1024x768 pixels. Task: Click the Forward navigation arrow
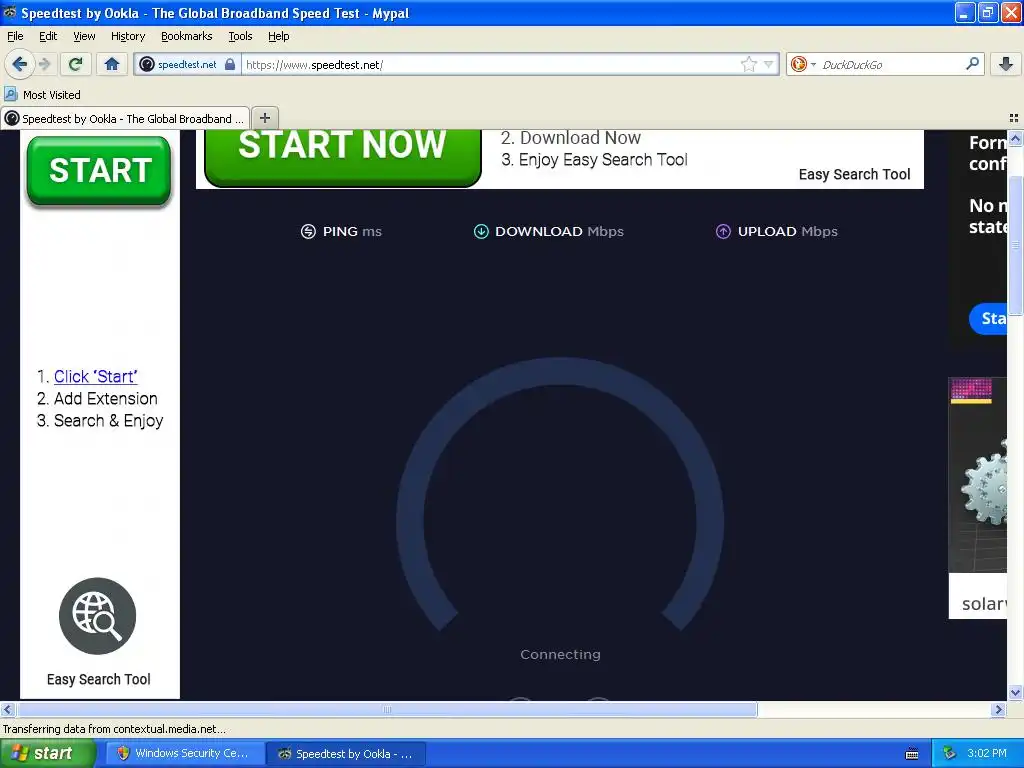click(x=44, y=64)
